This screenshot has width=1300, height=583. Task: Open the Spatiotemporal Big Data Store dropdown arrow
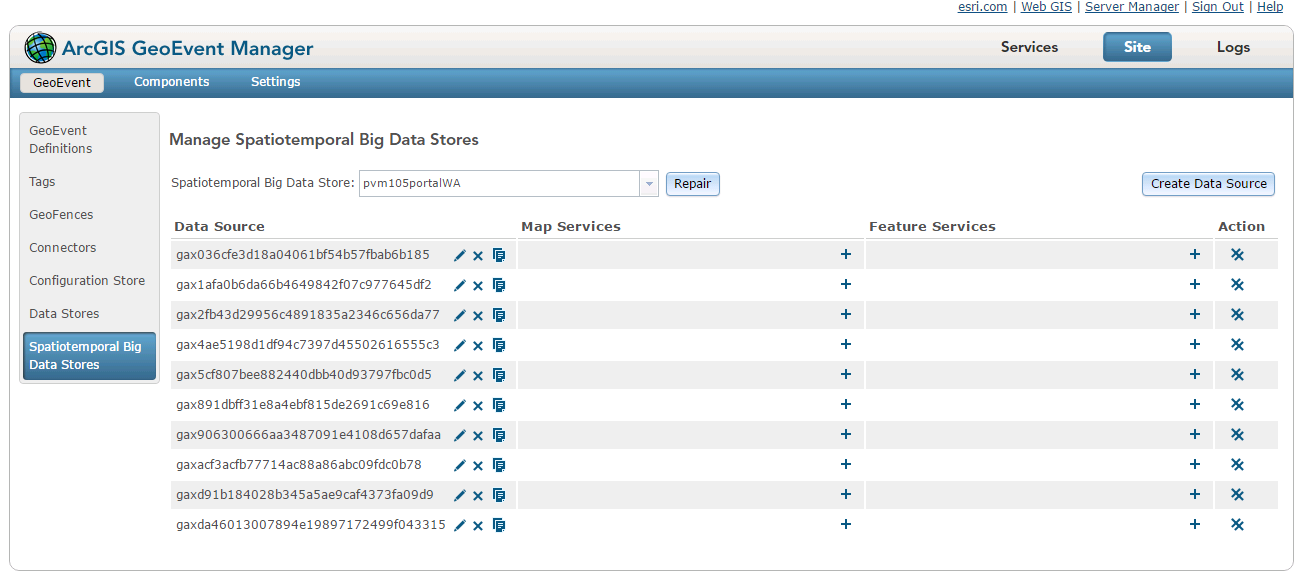point(649,184)
